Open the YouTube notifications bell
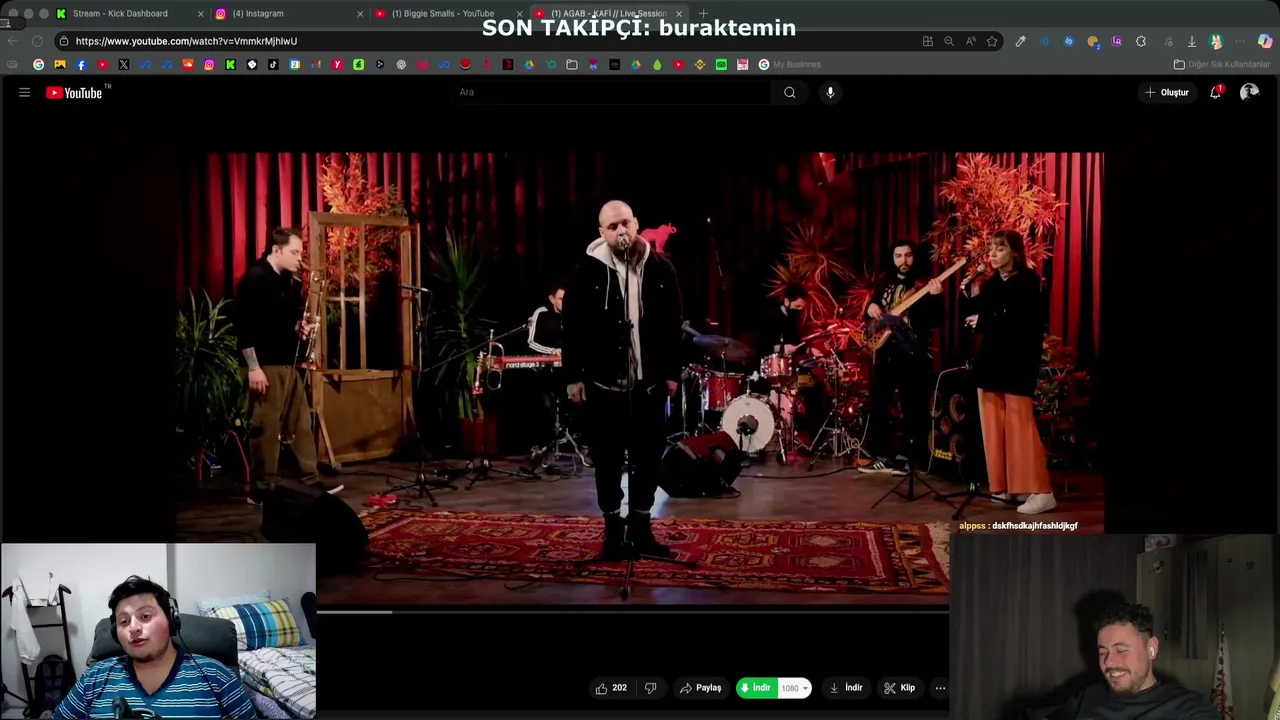1280x720 pixels. pos(1215,92)
